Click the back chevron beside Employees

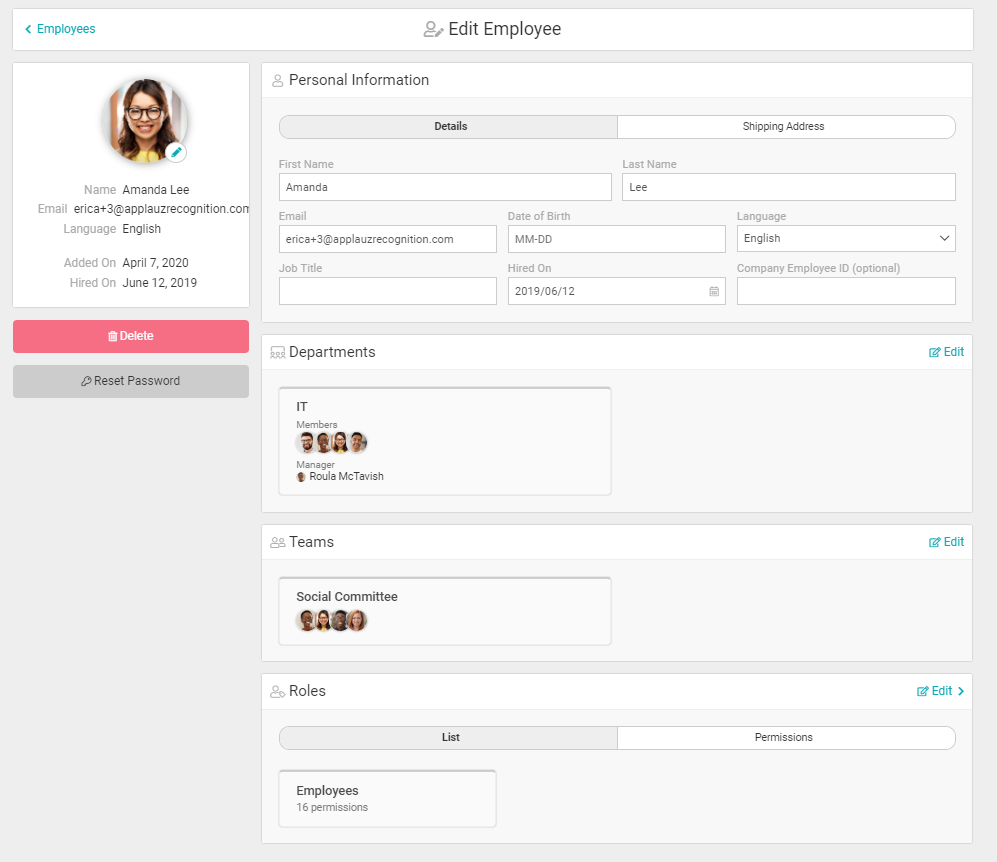pos(28,30)
